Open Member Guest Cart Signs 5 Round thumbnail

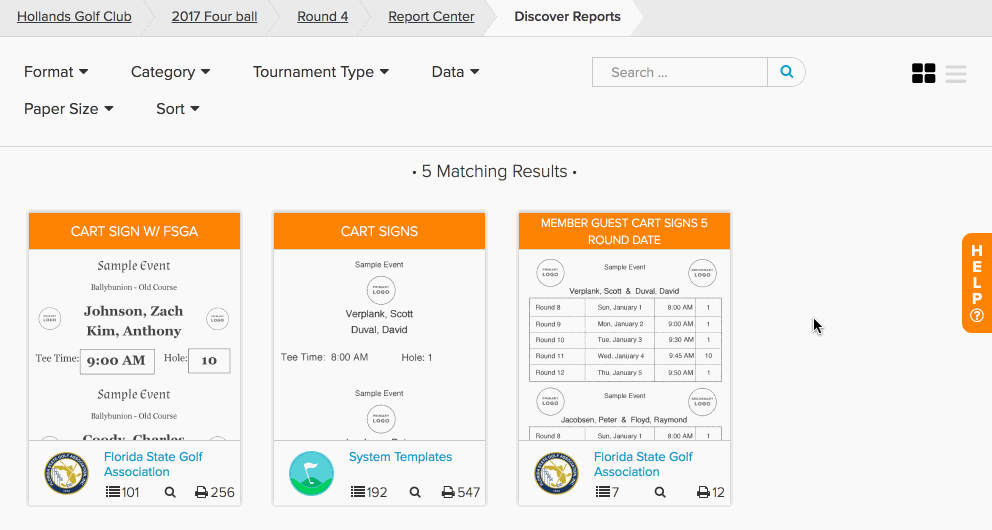tap(624, 345)
